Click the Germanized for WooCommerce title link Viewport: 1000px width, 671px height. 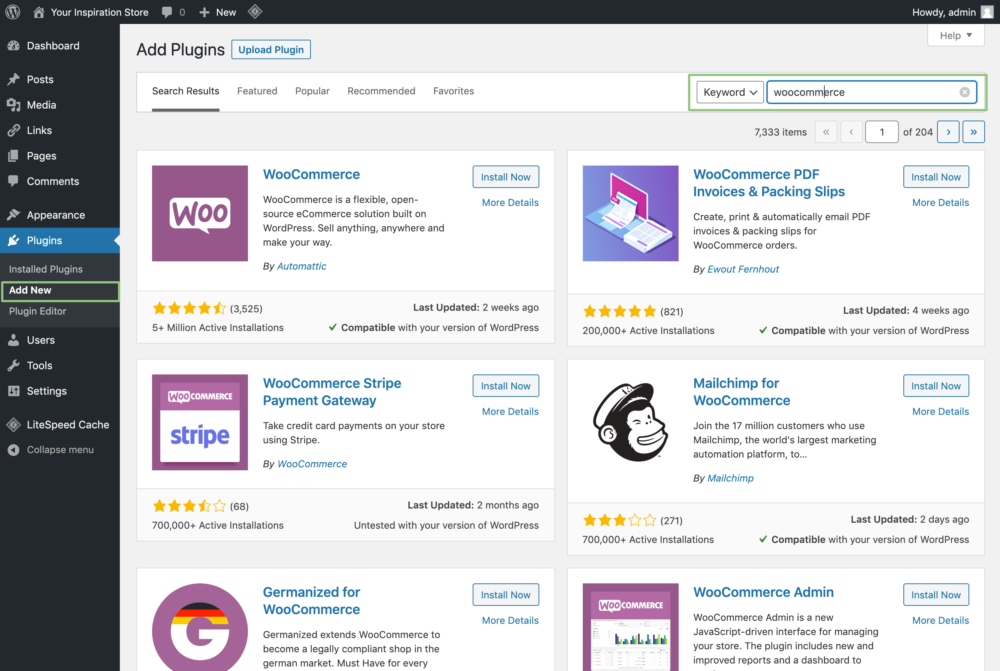312,601
